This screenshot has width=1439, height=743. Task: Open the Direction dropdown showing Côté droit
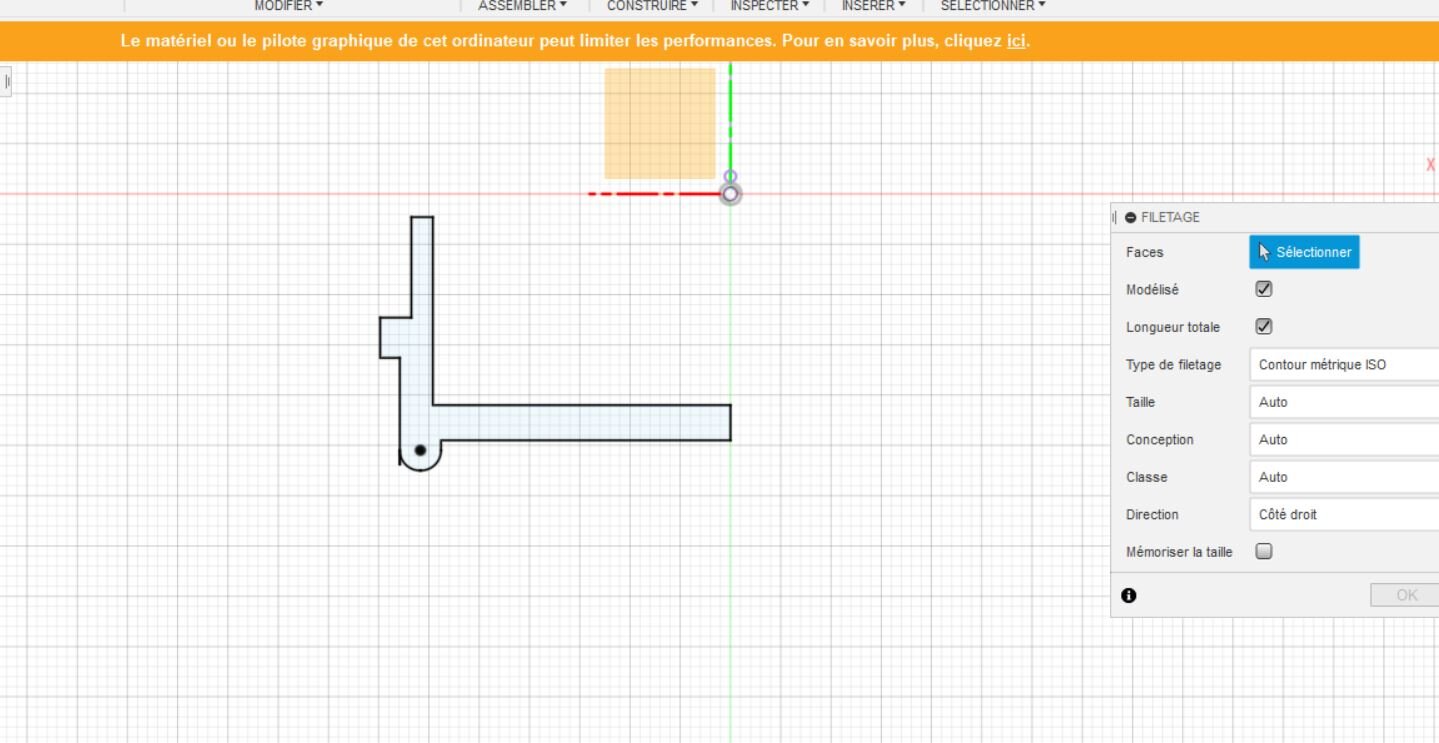point(1344,514)
